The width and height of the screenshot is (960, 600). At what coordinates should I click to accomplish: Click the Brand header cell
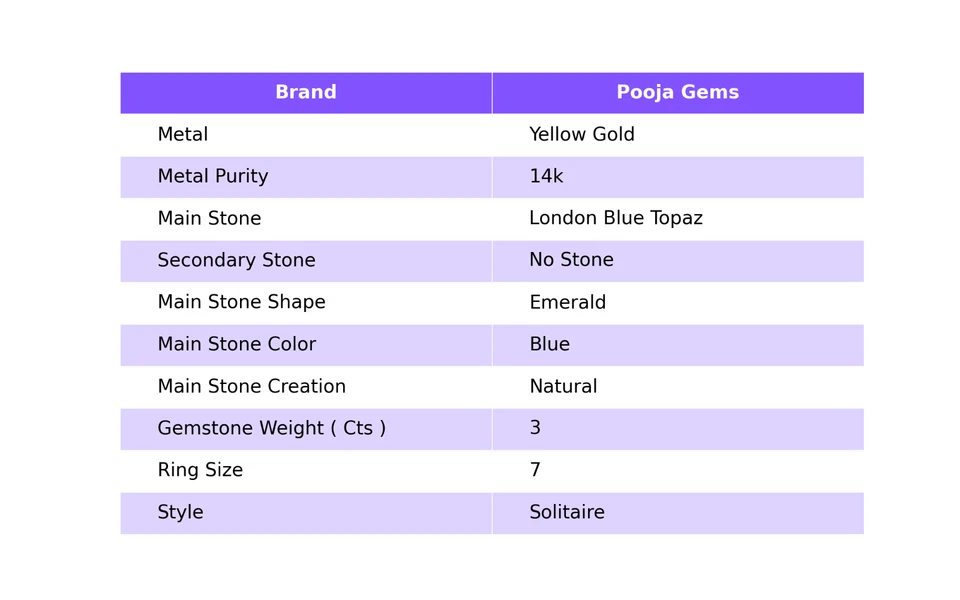click(305, 93)
